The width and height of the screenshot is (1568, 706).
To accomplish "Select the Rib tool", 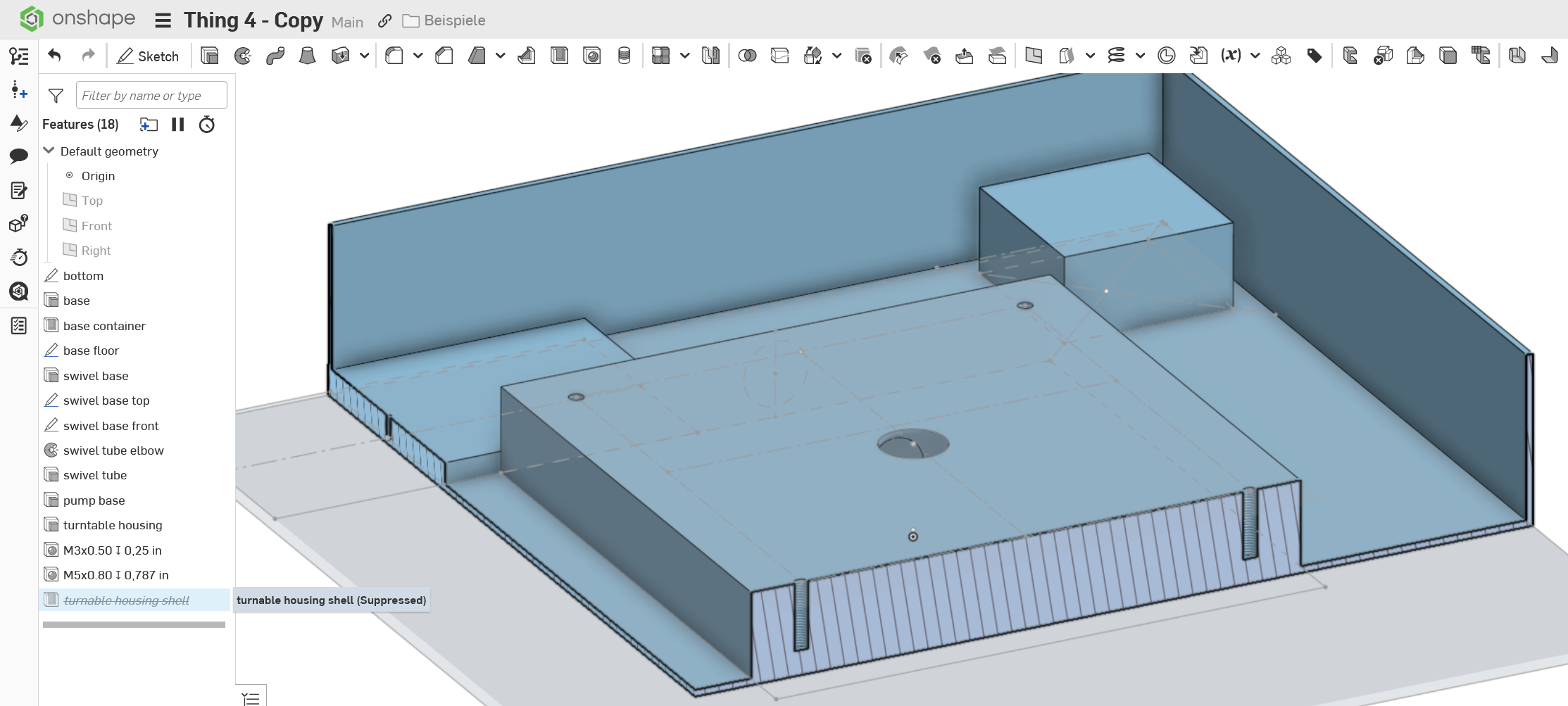I will pyautogui.click(x=526, y=56).
